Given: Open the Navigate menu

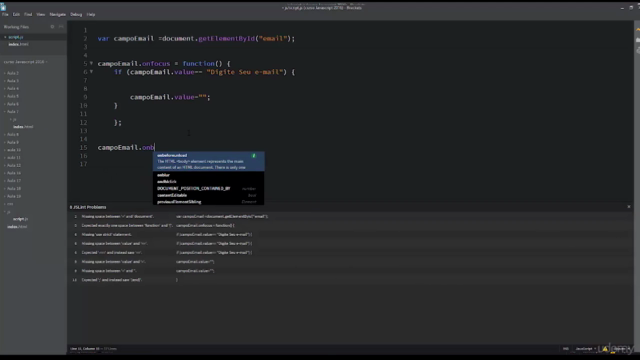Looking at the screenshot, I should 58,15.
